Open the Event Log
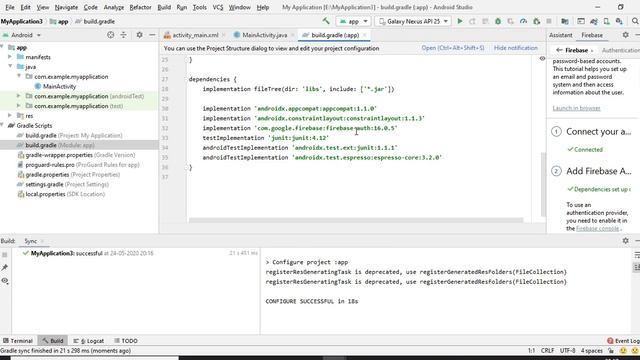 click(623, 340)
